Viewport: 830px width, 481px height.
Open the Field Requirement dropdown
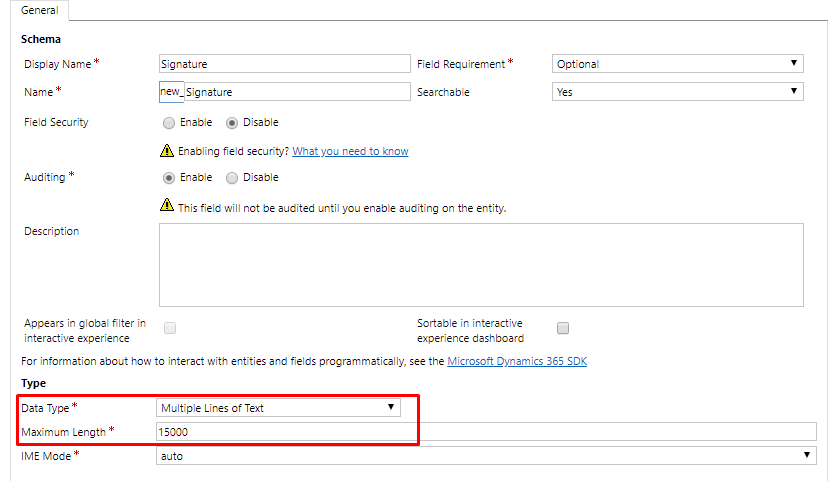click(x=678, y=63)
